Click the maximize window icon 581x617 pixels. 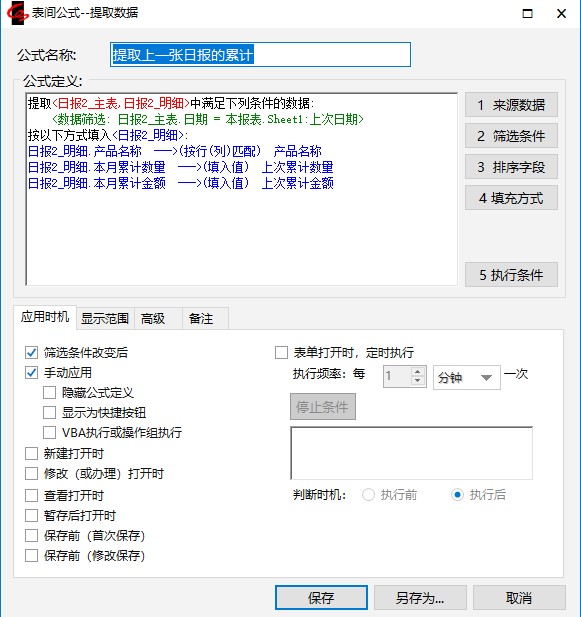click(x=527, y=14)
